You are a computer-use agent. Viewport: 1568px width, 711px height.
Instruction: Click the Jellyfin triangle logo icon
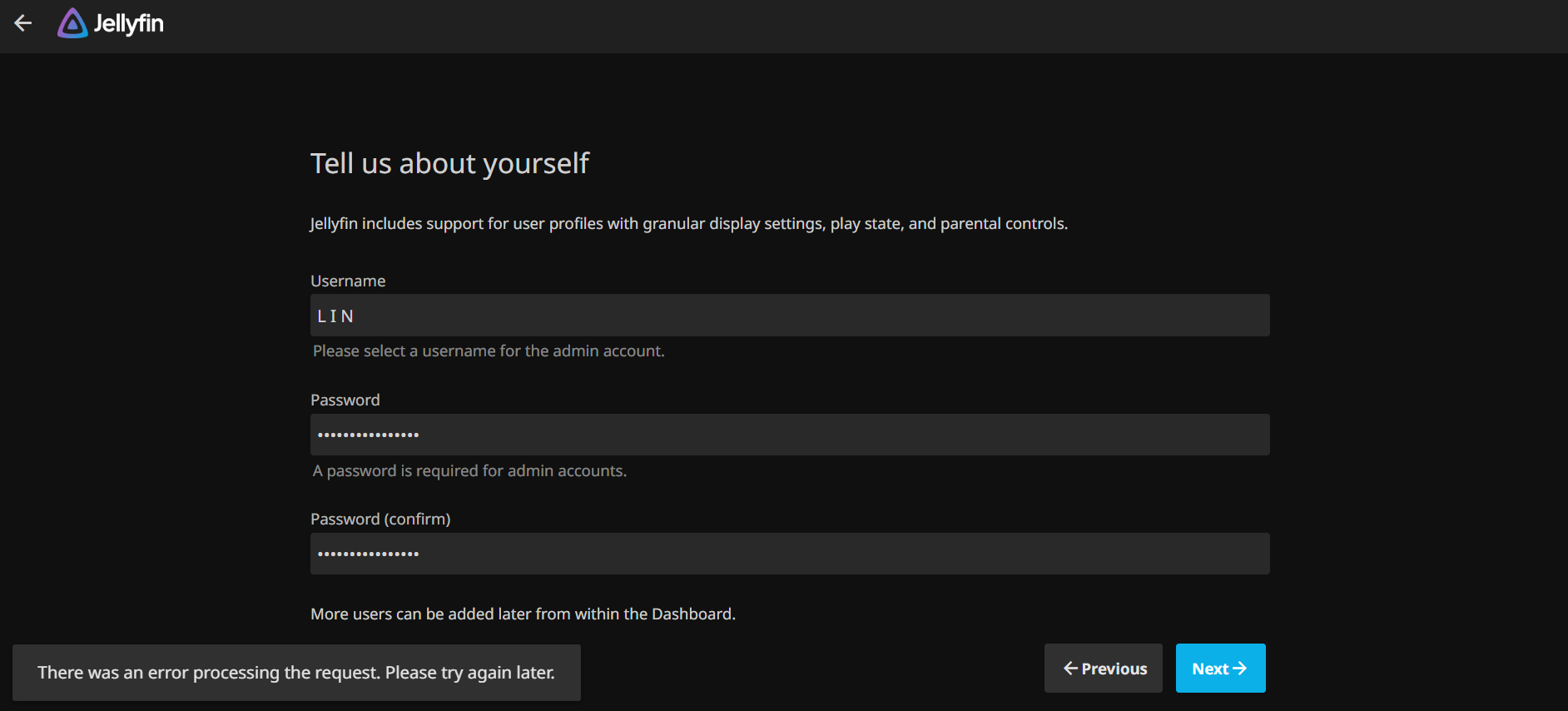click(x=72, y=23)
